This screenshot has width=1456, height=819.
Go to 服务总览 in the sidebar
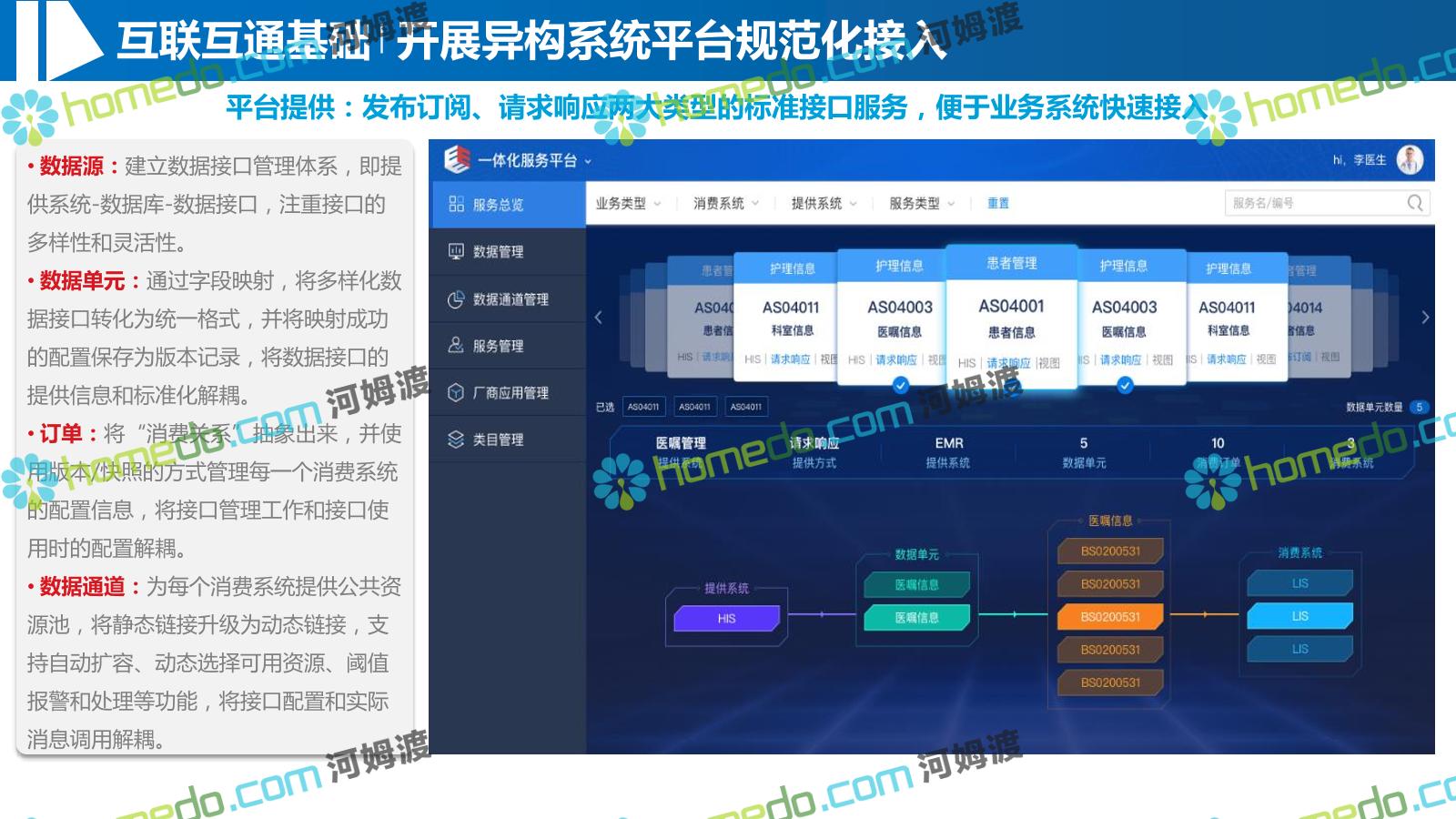pyautogui.click(x=507, y=205)
